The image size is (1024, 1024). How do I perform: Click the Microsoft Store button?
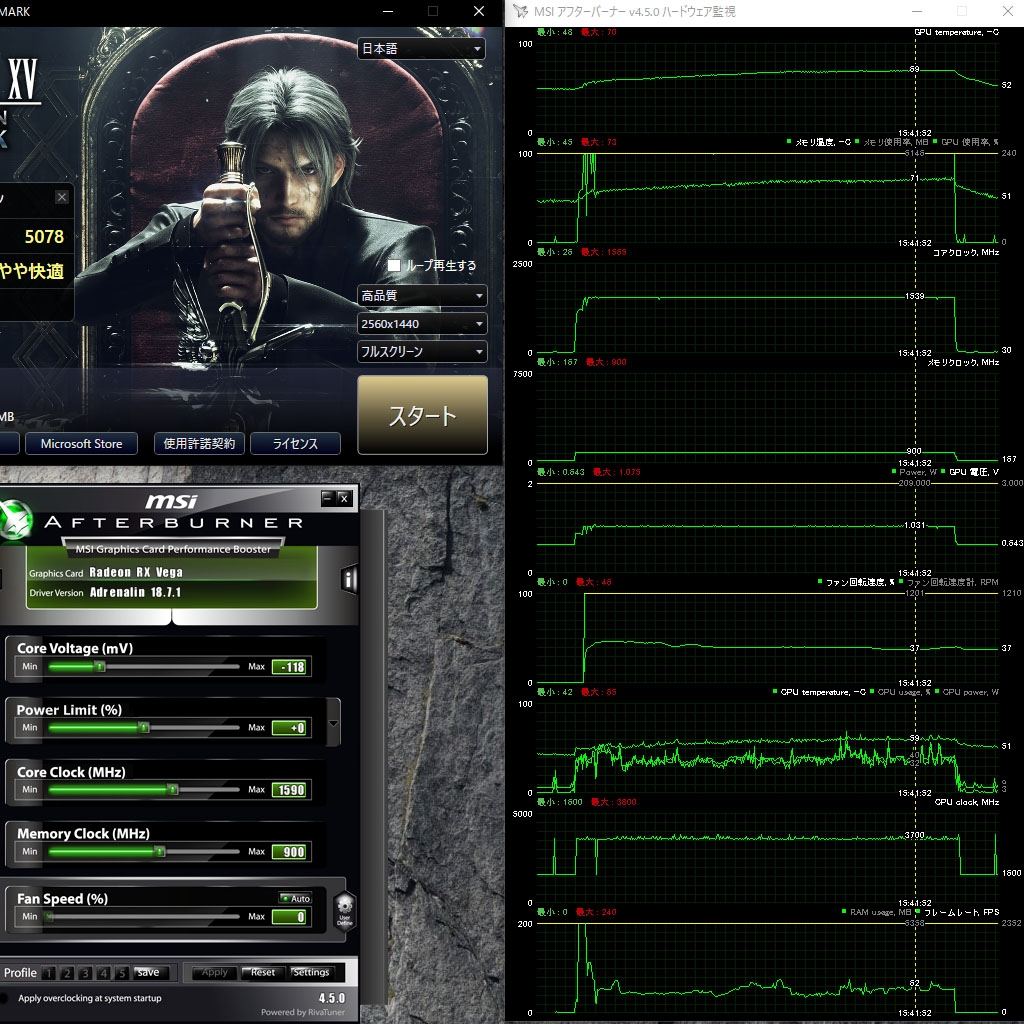(82, 443)
